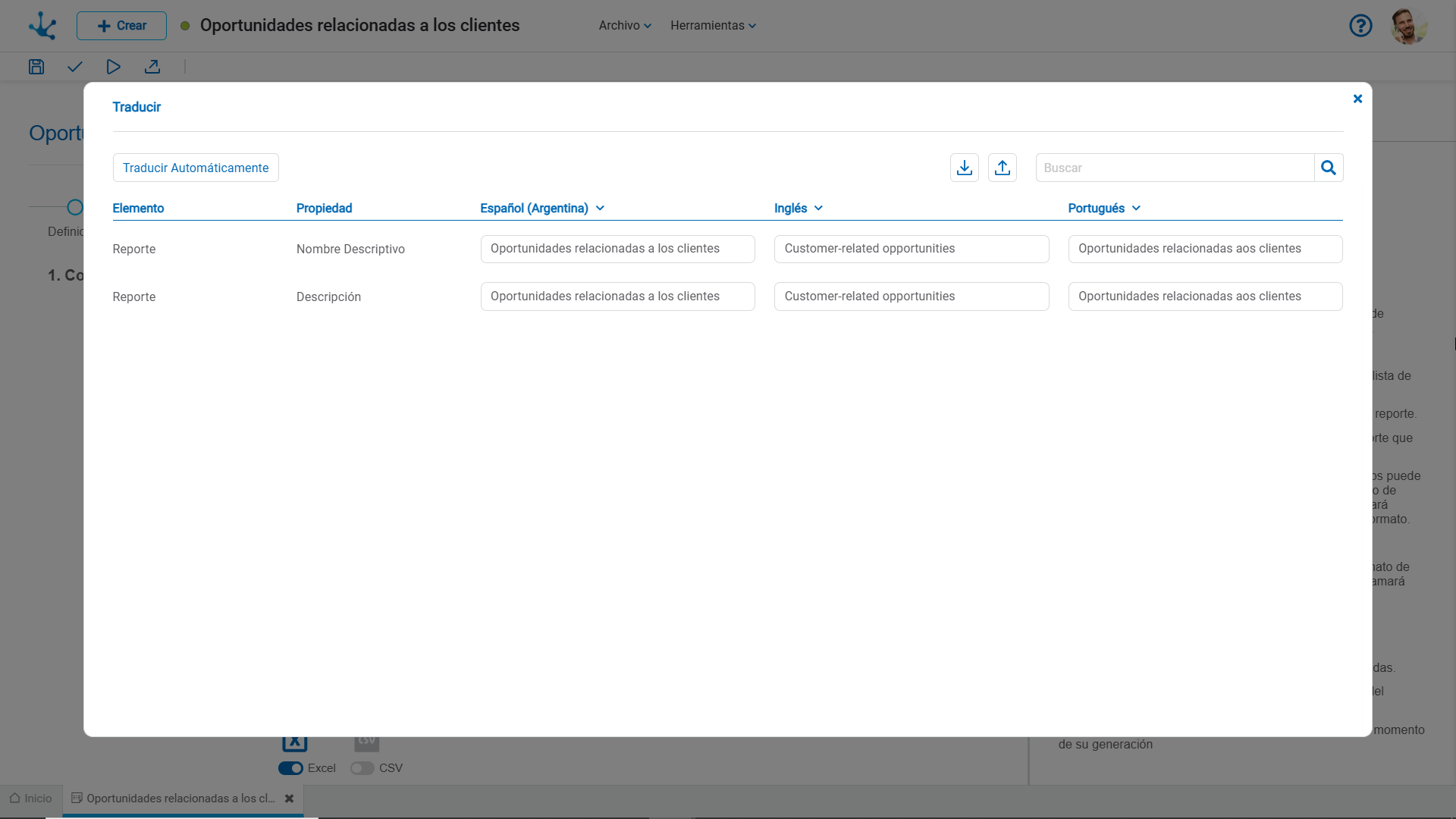Viewport: 1456px width, 819px height.
Task: Toggle the CSV export switch
Action: point(362,768)
